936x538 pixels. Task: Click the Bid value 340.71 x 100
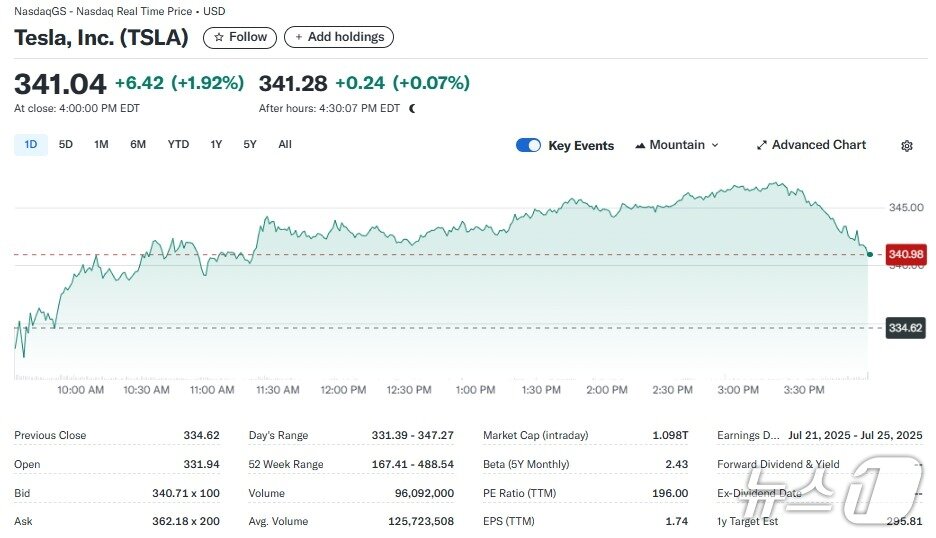pyautogui.click(x=186, y=493)
